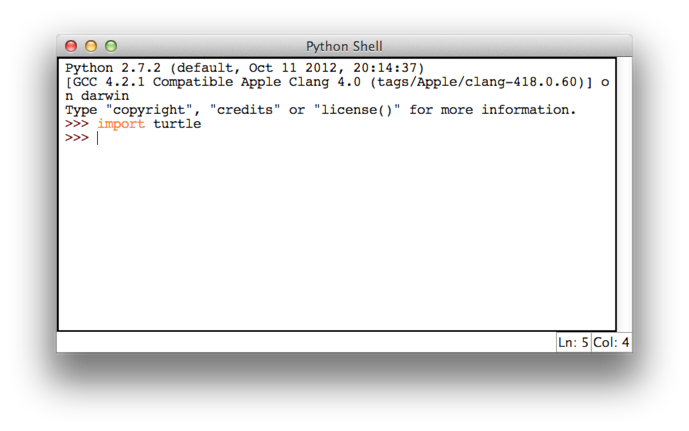The width and height of the screenshot is (689, 431).
Task: Click the blank left side of status bar
Action: (x=300, y=343)
